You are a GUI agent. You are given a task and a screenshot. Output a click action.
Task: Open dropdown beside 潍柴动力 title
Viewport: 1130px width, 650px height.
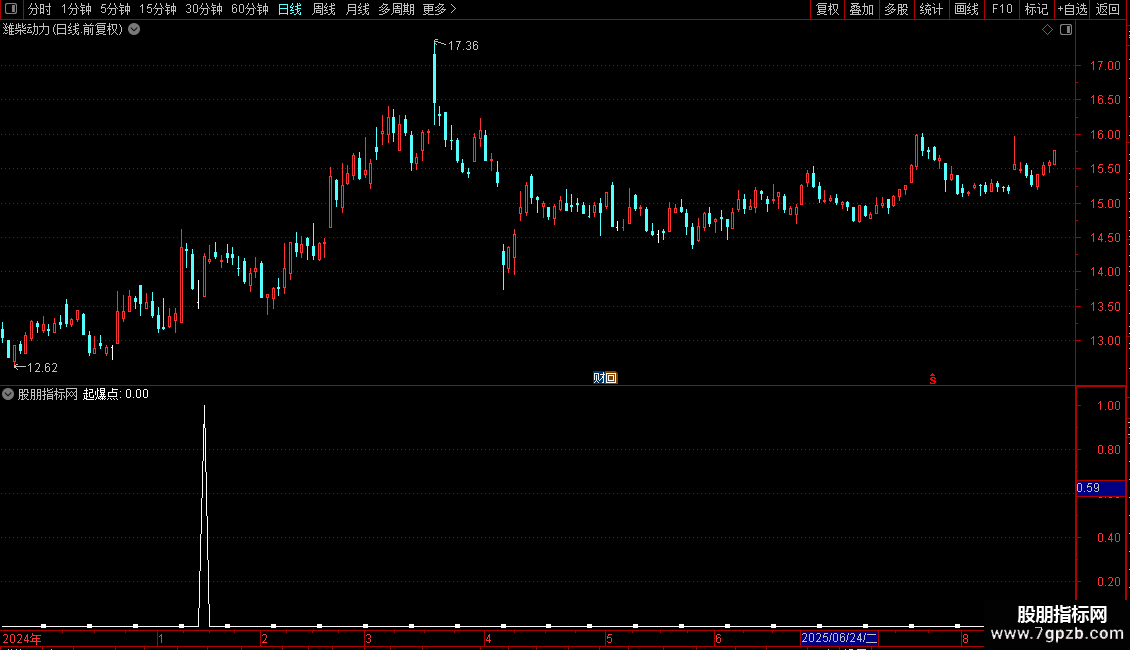coord(134,30)
